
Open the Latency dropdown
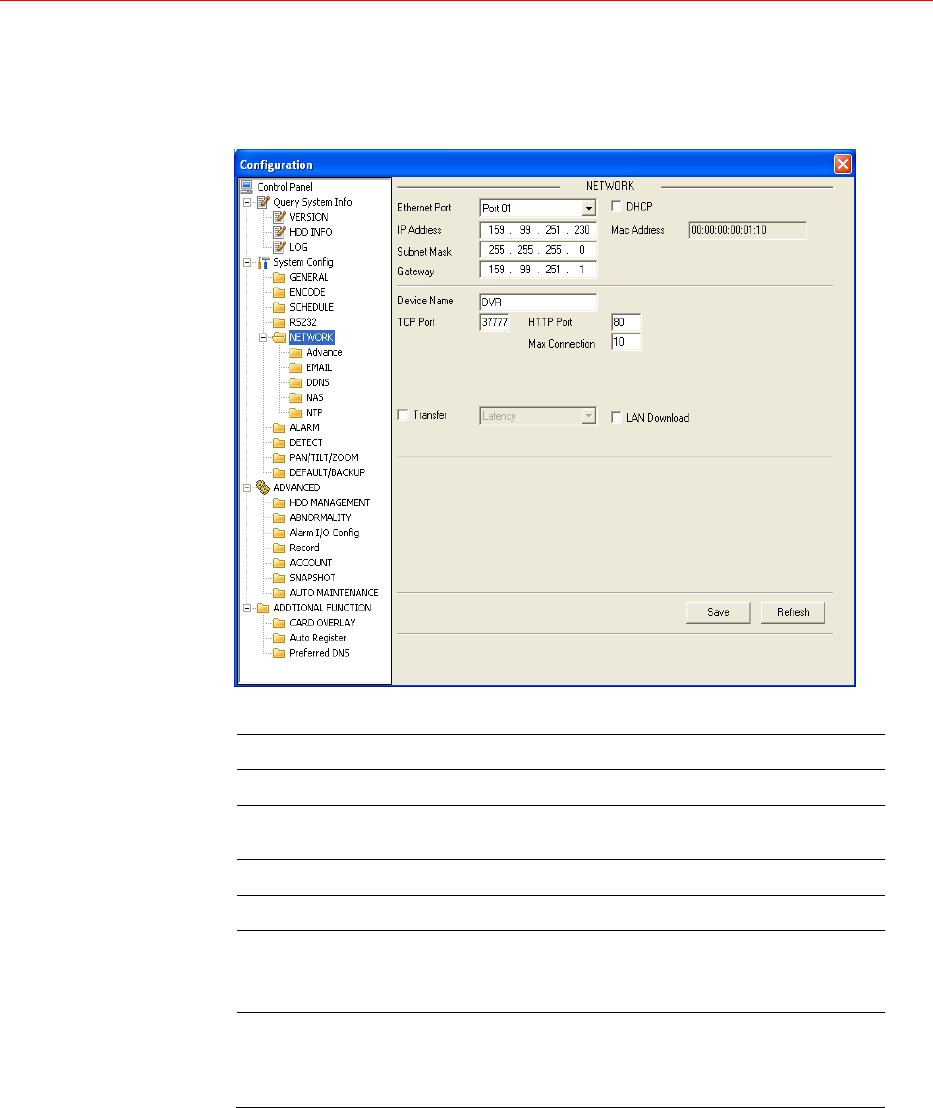pos(588,416)
